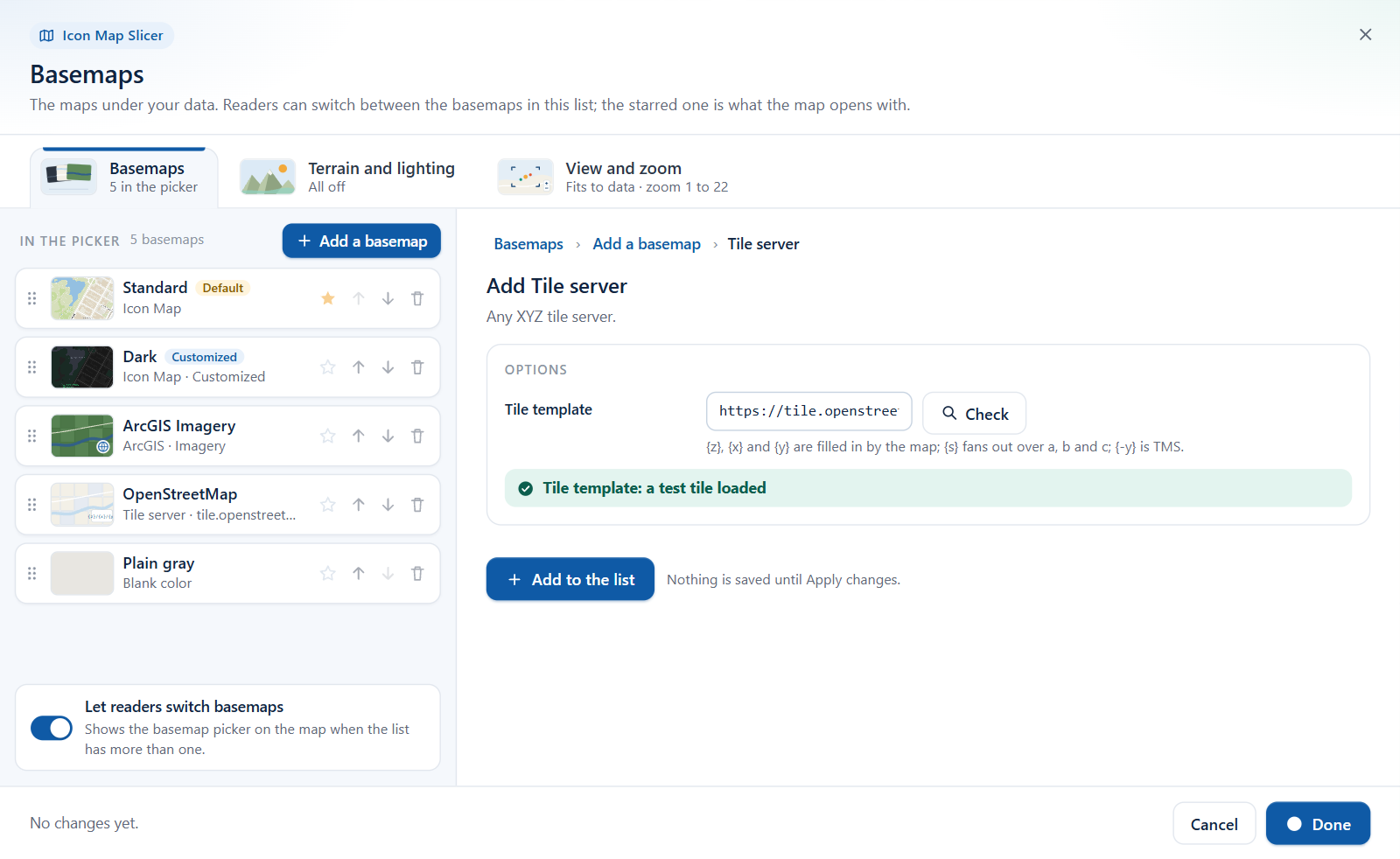1400x859 pixels.
Task: Click the Tile template URL field
Action: click(809, 411)
